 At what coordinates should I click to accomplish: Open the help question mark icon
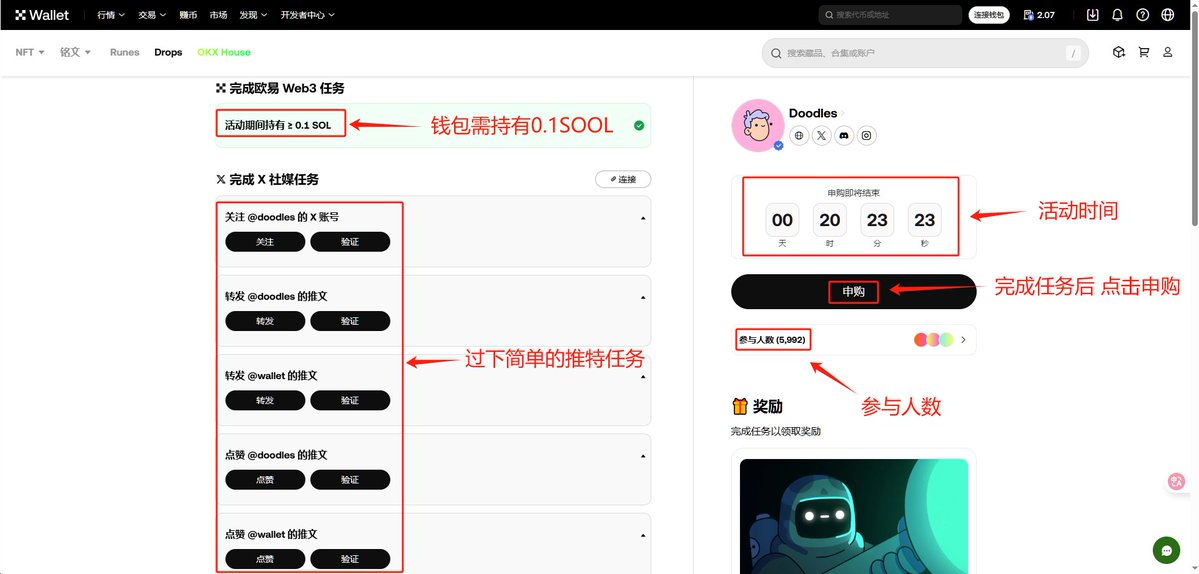tap(1142, 15)
